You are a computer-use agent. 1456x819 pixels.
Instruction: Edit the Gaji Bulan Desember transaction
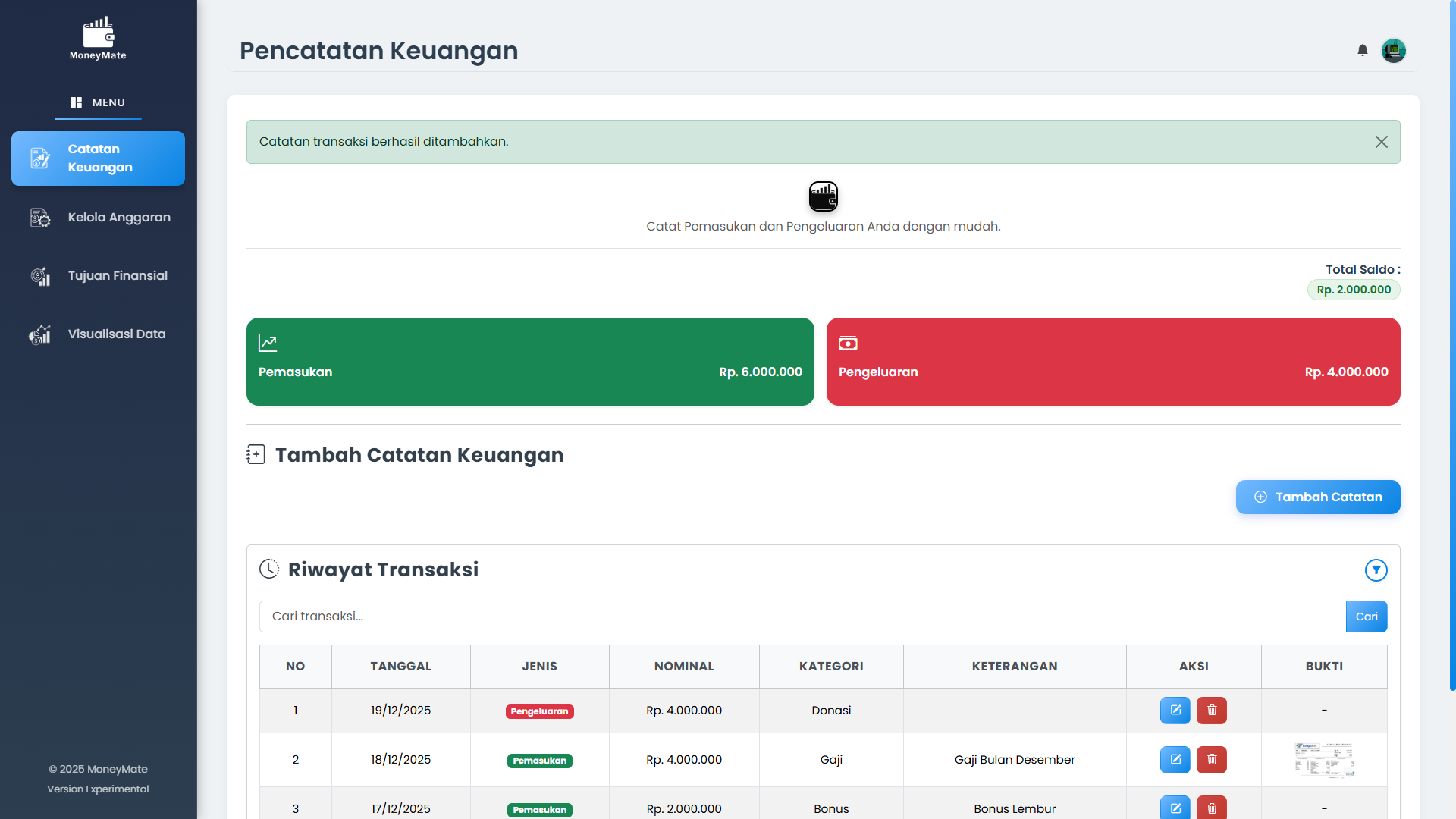point(1175,760)
